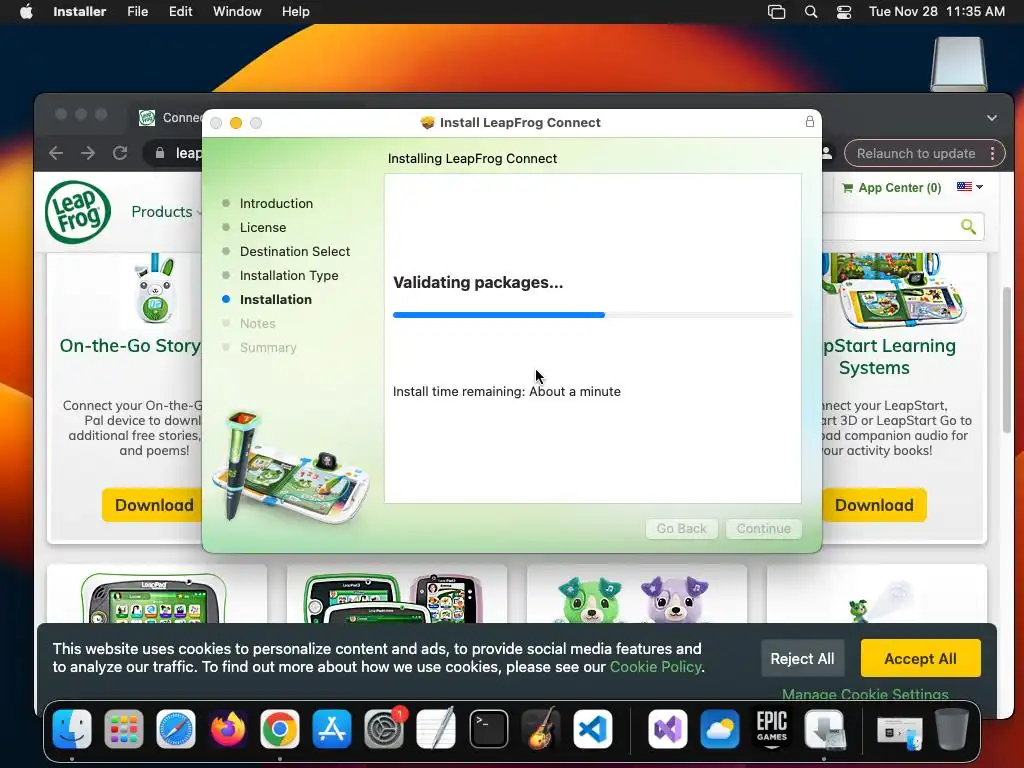The height and width of the screenshot is (768, 1024).
Task: Go back in the browser
Action: click(x=56, y=153)
